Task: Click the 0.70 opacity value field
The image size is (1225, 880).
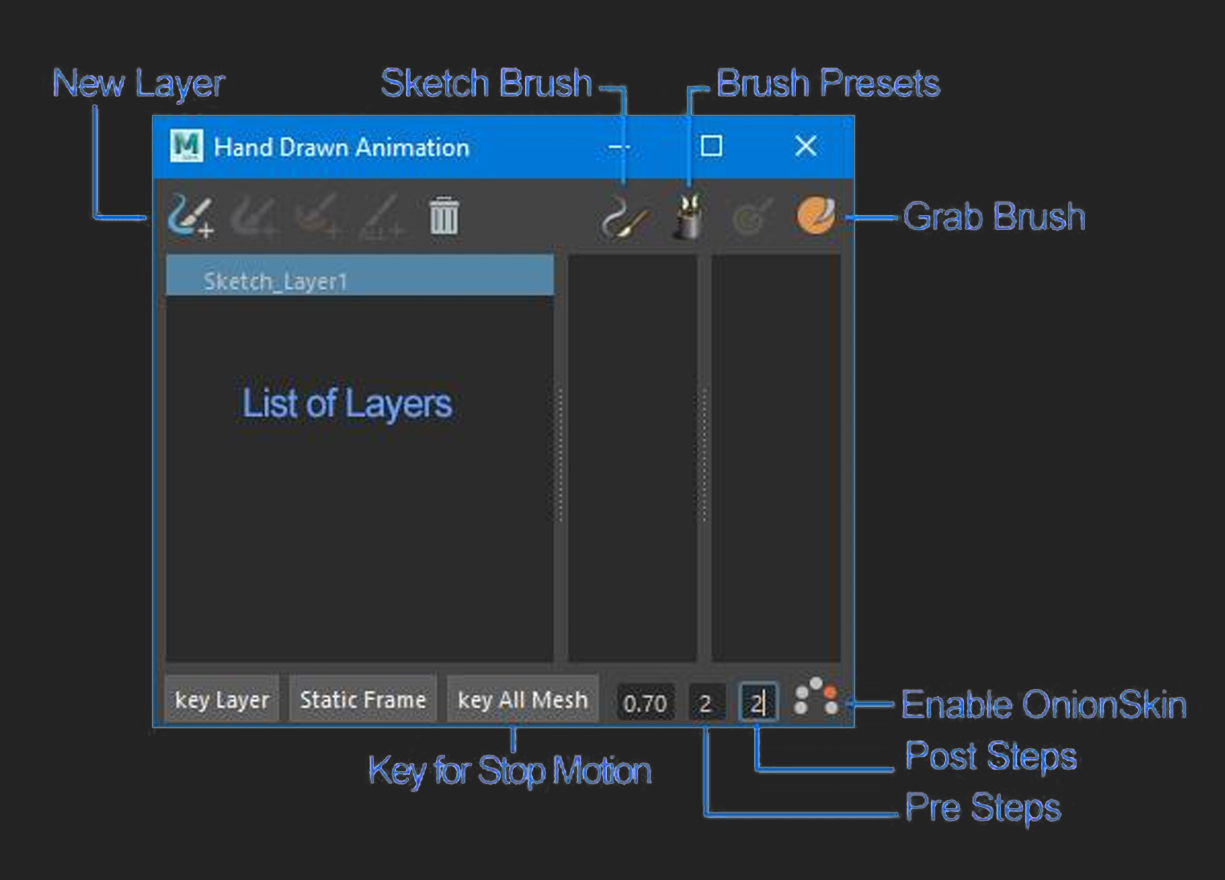Action: 644,703
